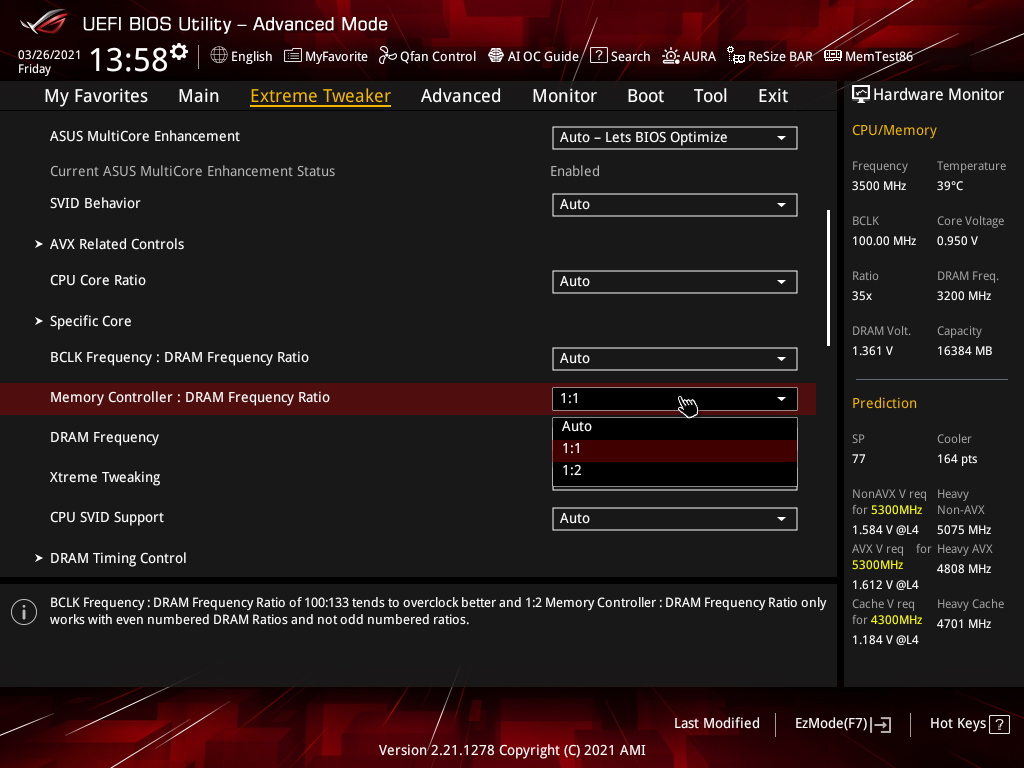
Task: Open the CPU Core Ratio dropdown
Action: tap(675, 281)
